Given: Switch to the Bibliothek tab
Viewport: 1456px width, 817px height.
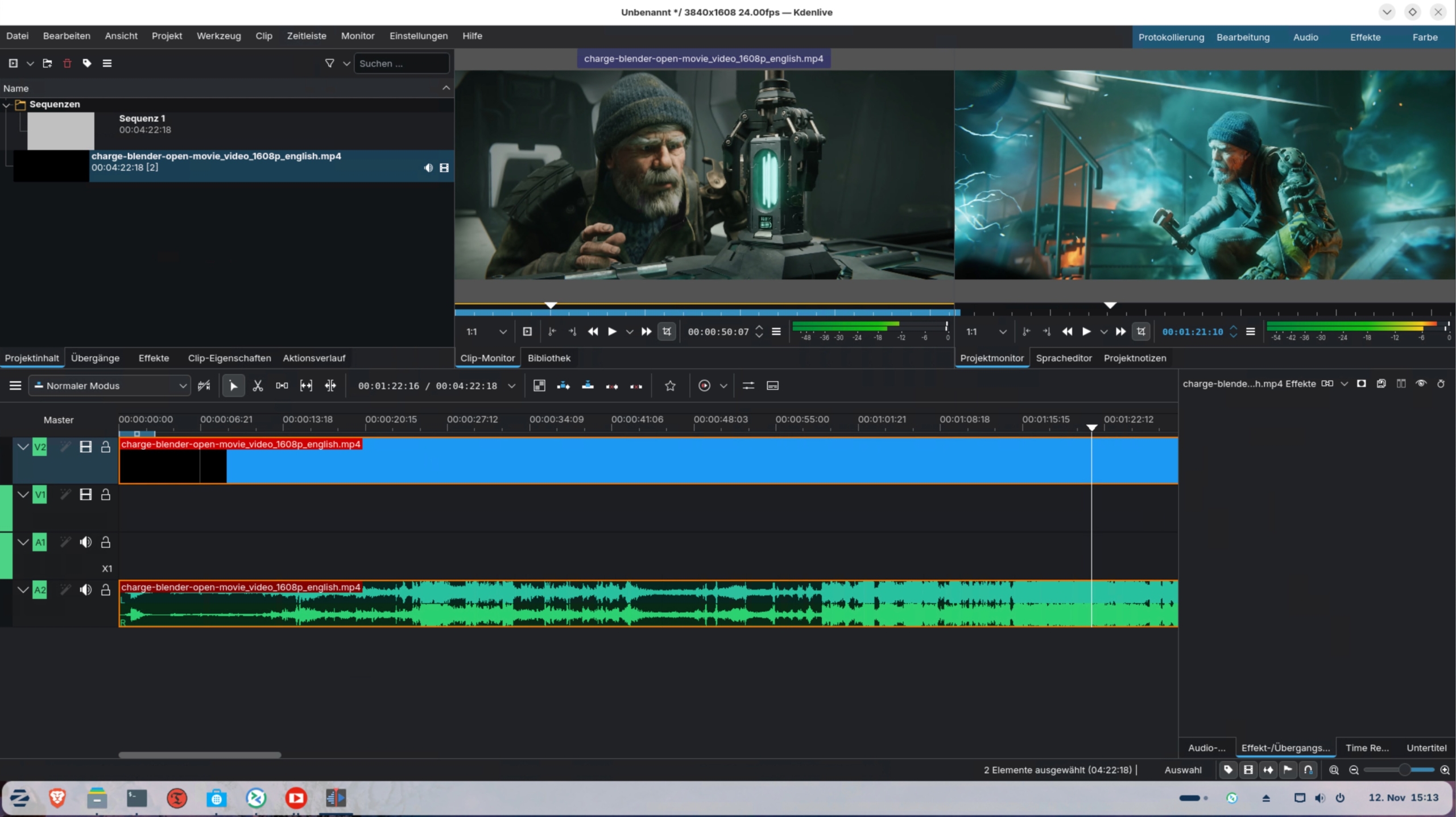Looking at the screenshot, I should tap(548, 358).
